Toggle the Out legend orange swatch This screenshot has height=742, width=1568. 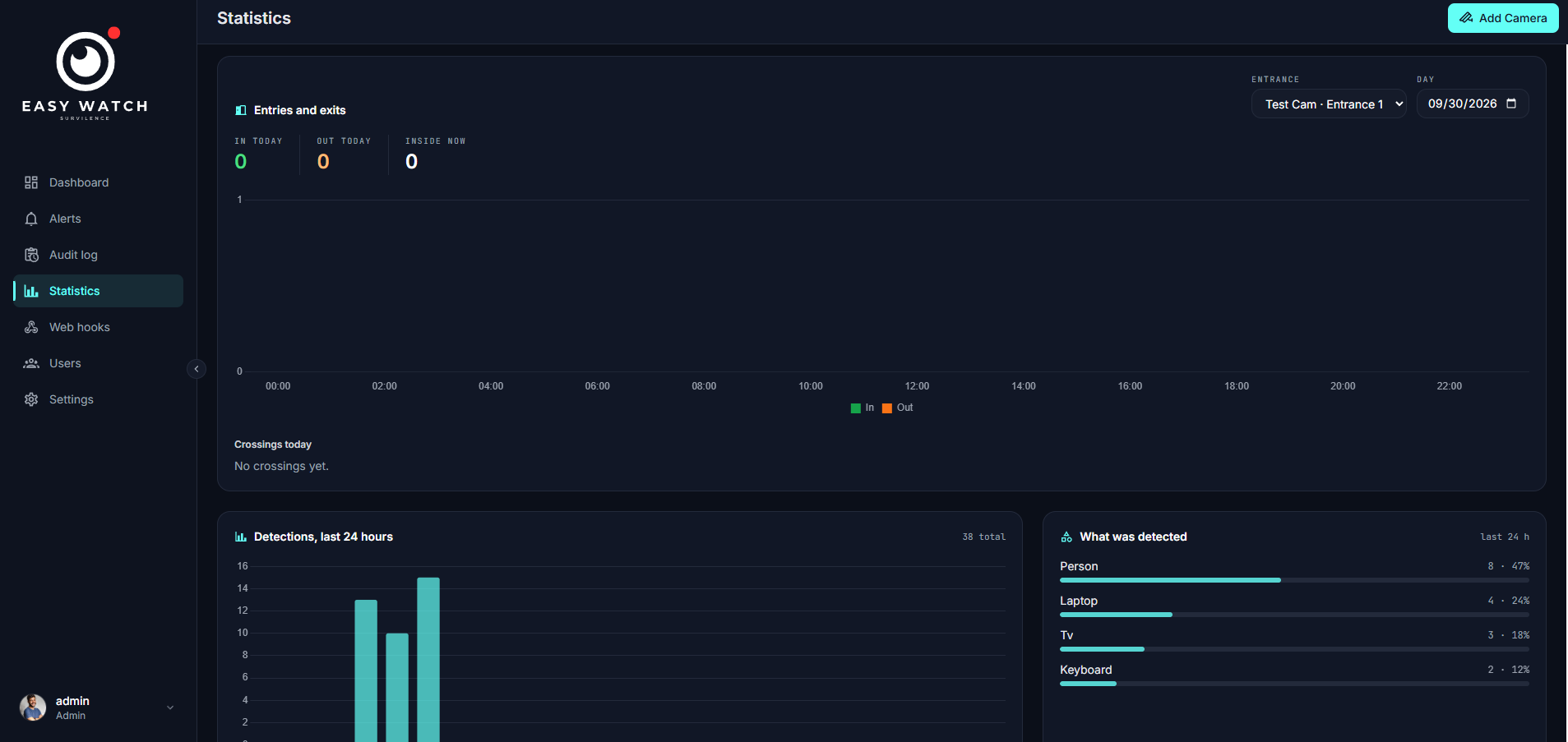pos(887,408)
